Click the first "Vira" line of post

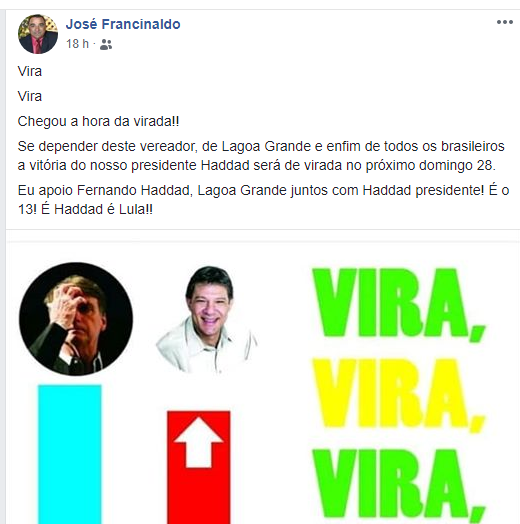point(30,71)
